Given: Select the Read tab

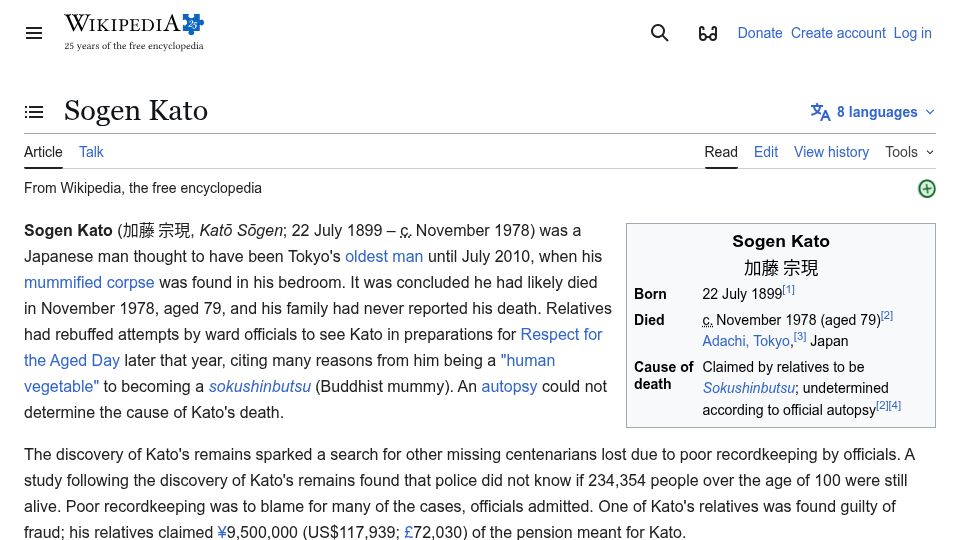Looking at the screenshot, I should [721, 152].
